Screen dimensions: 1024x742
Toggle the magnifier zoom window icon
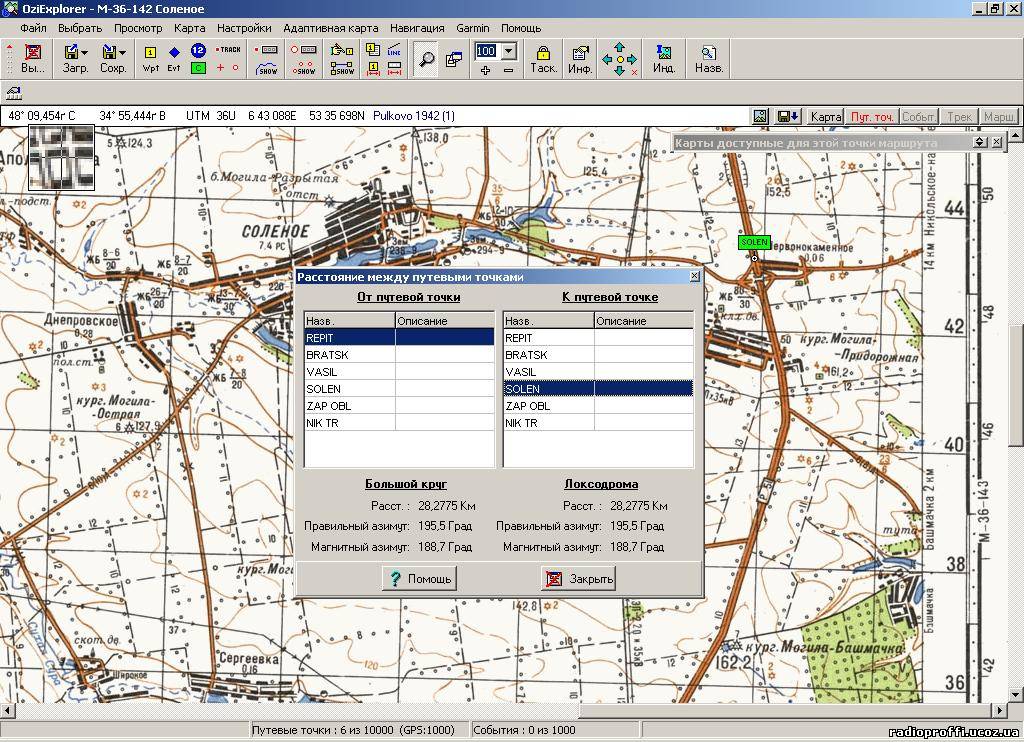(426, 59)
